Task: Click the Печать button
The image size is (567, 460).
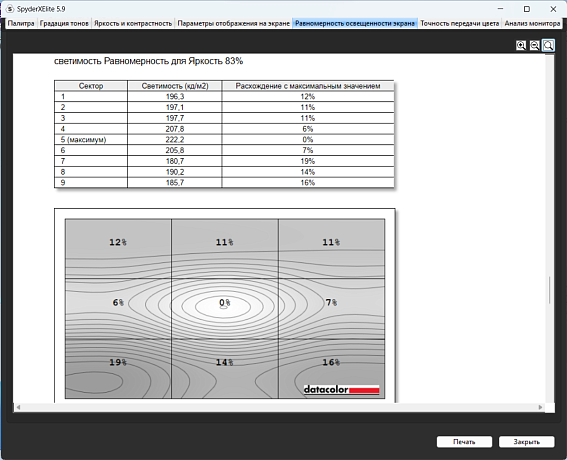Action: coord(464,442)
